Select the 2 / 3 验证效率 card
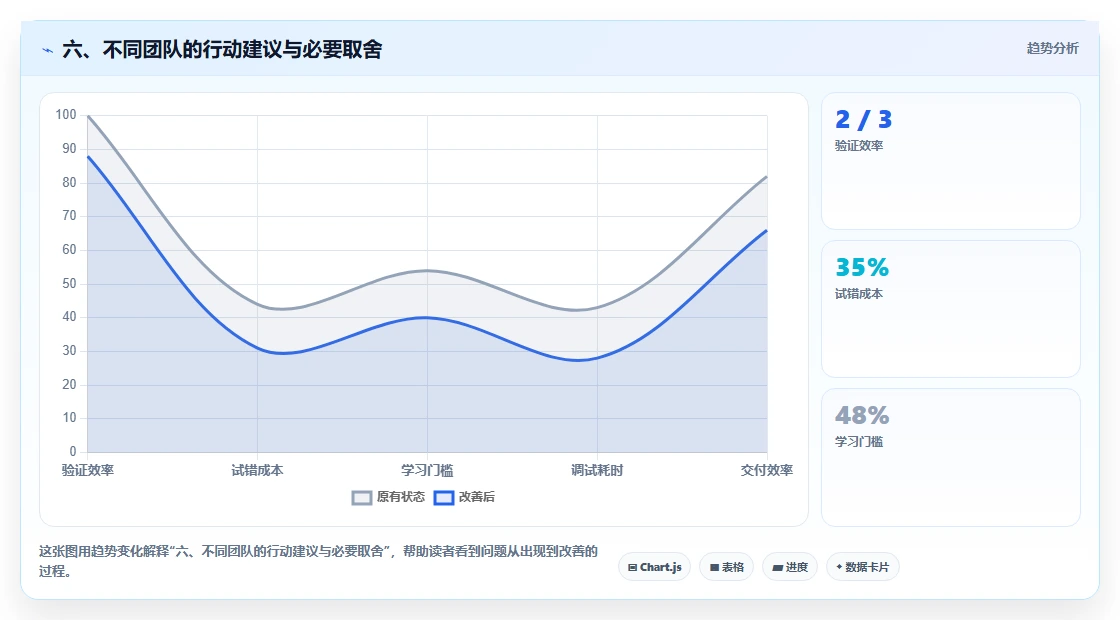Viewport: 1120px width, 620px height. [951, 161]
